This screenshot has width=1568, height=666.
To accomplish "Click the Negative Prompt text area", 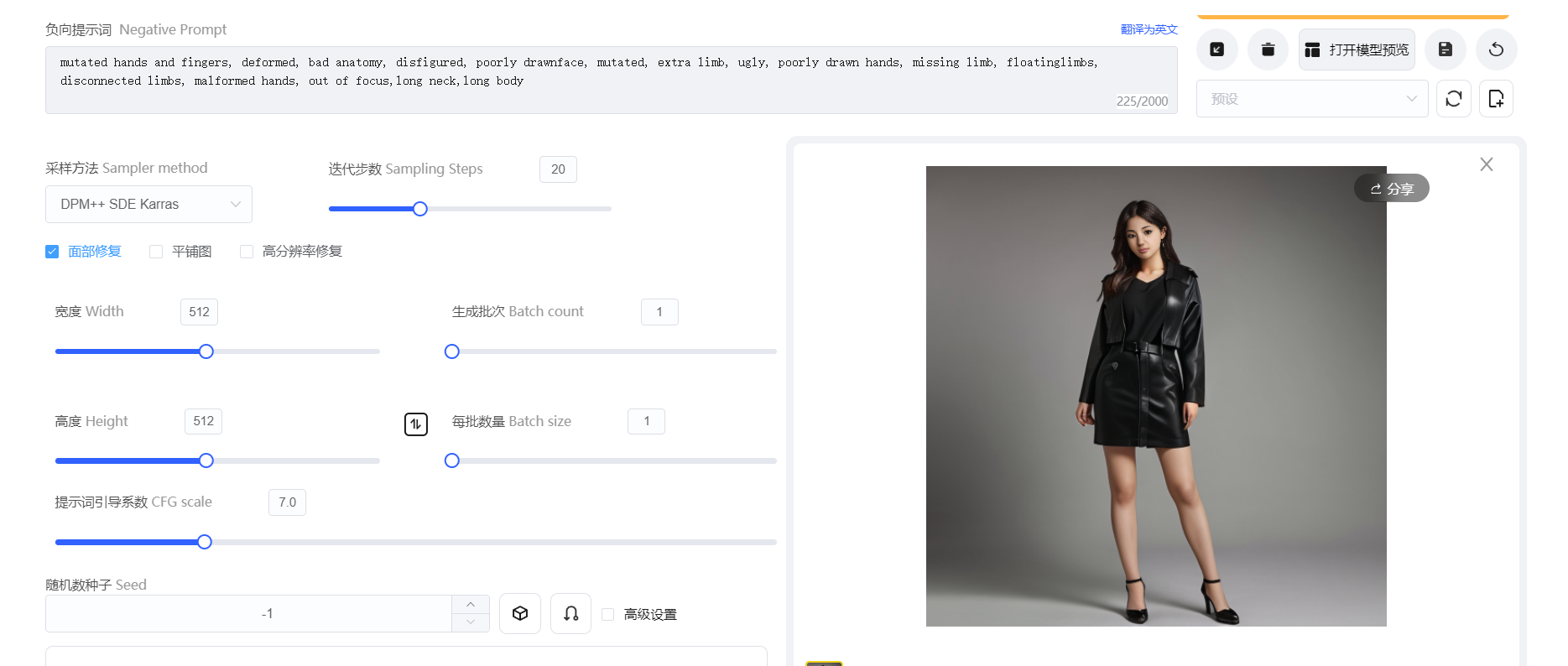I will (612, 80).
